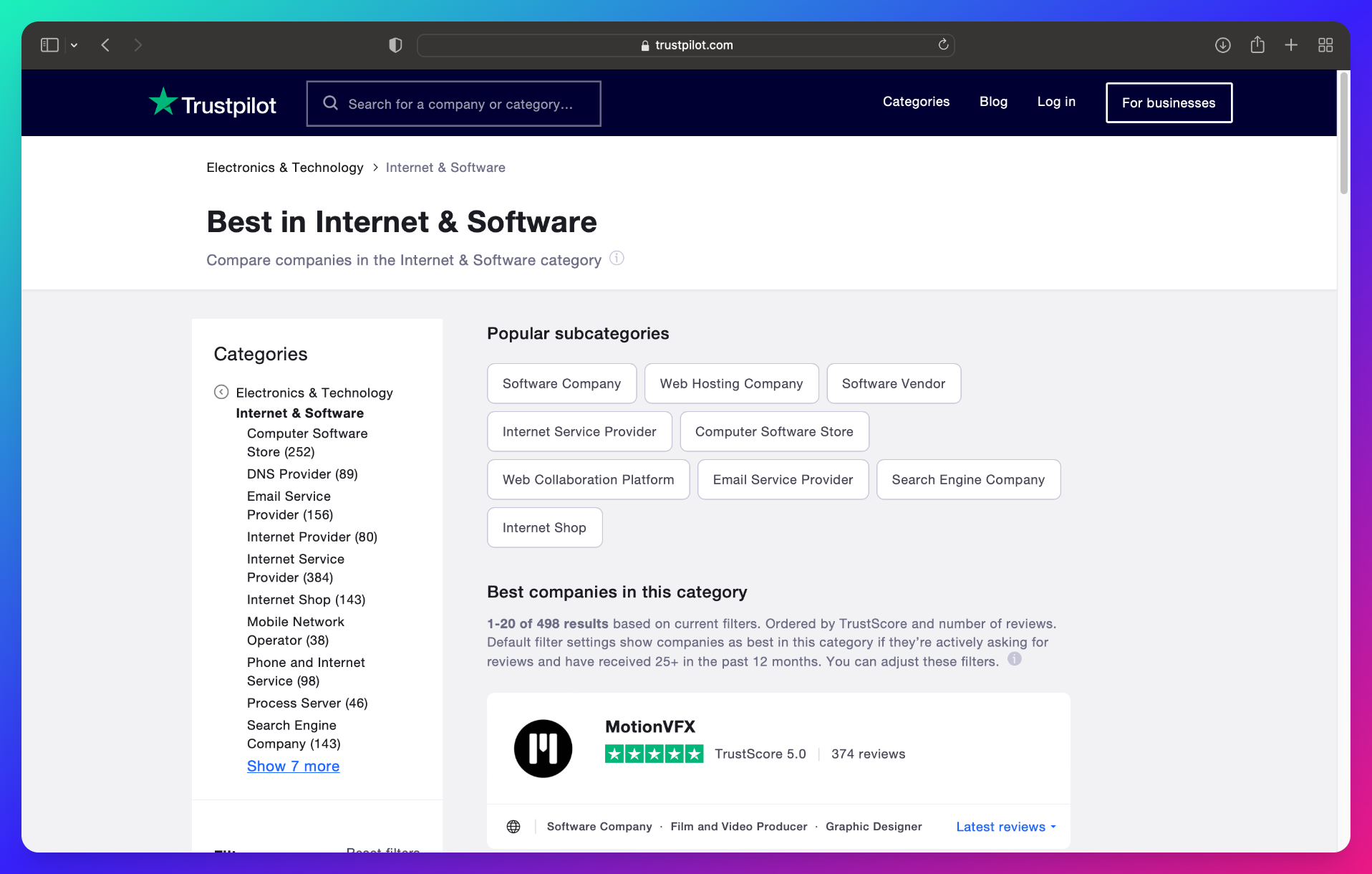Click the Share icon in toolbar

click(x=1257, y=45)
